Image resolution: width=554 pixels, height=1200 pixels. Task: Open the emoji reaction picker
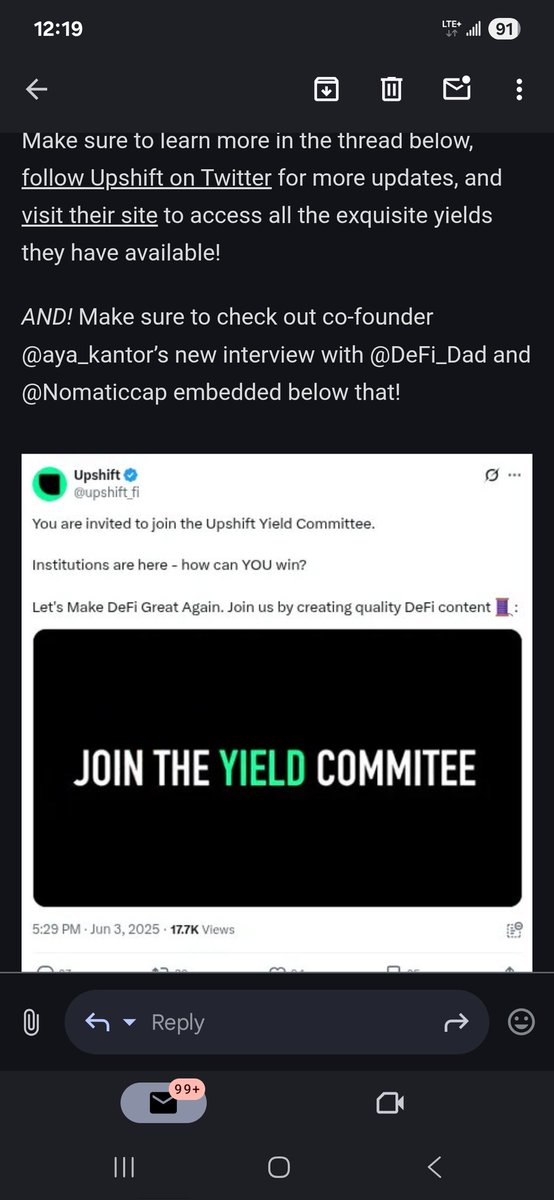click(x=521, y=1022)
